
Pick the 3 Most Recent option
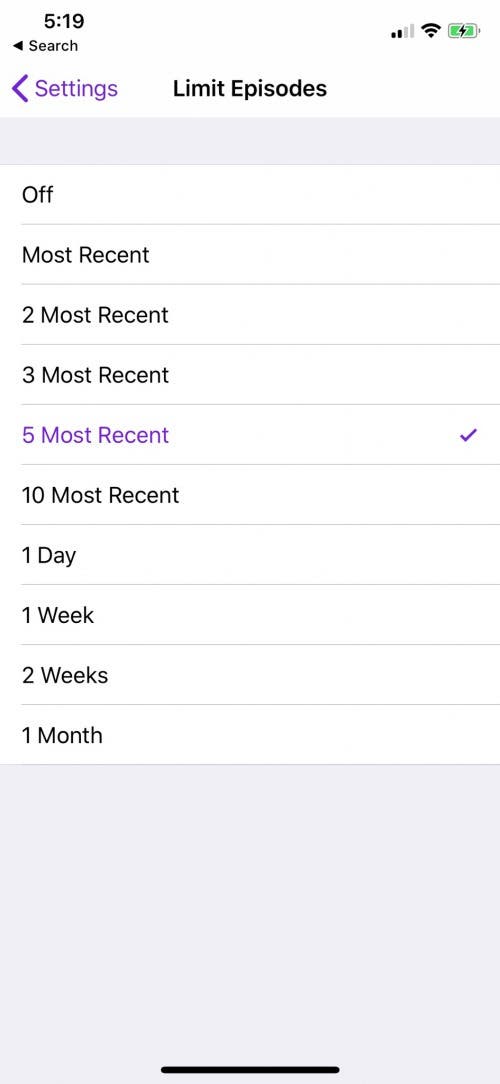pyautogui.click(x=250, y=375)
